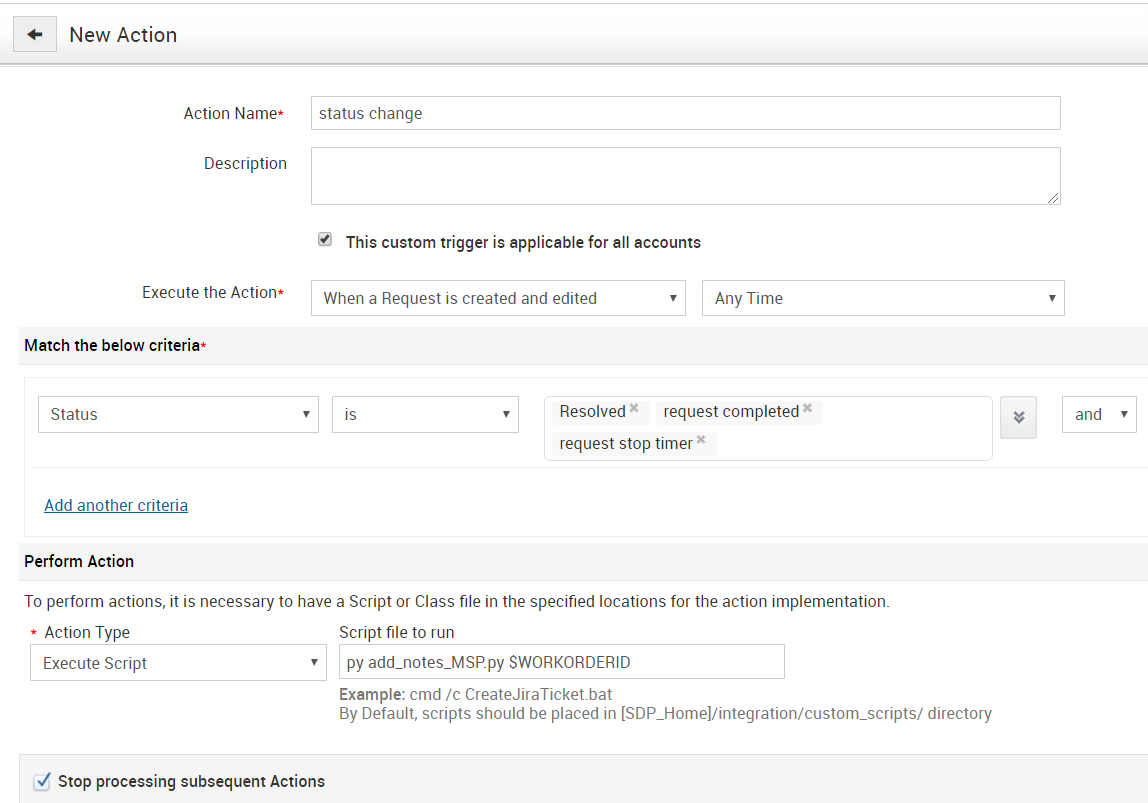Image resolution: width=1148 pixels, height=803 pixels.
Task: Uncheck Stop processing subsequent Actions
Action: click(42, 781)
